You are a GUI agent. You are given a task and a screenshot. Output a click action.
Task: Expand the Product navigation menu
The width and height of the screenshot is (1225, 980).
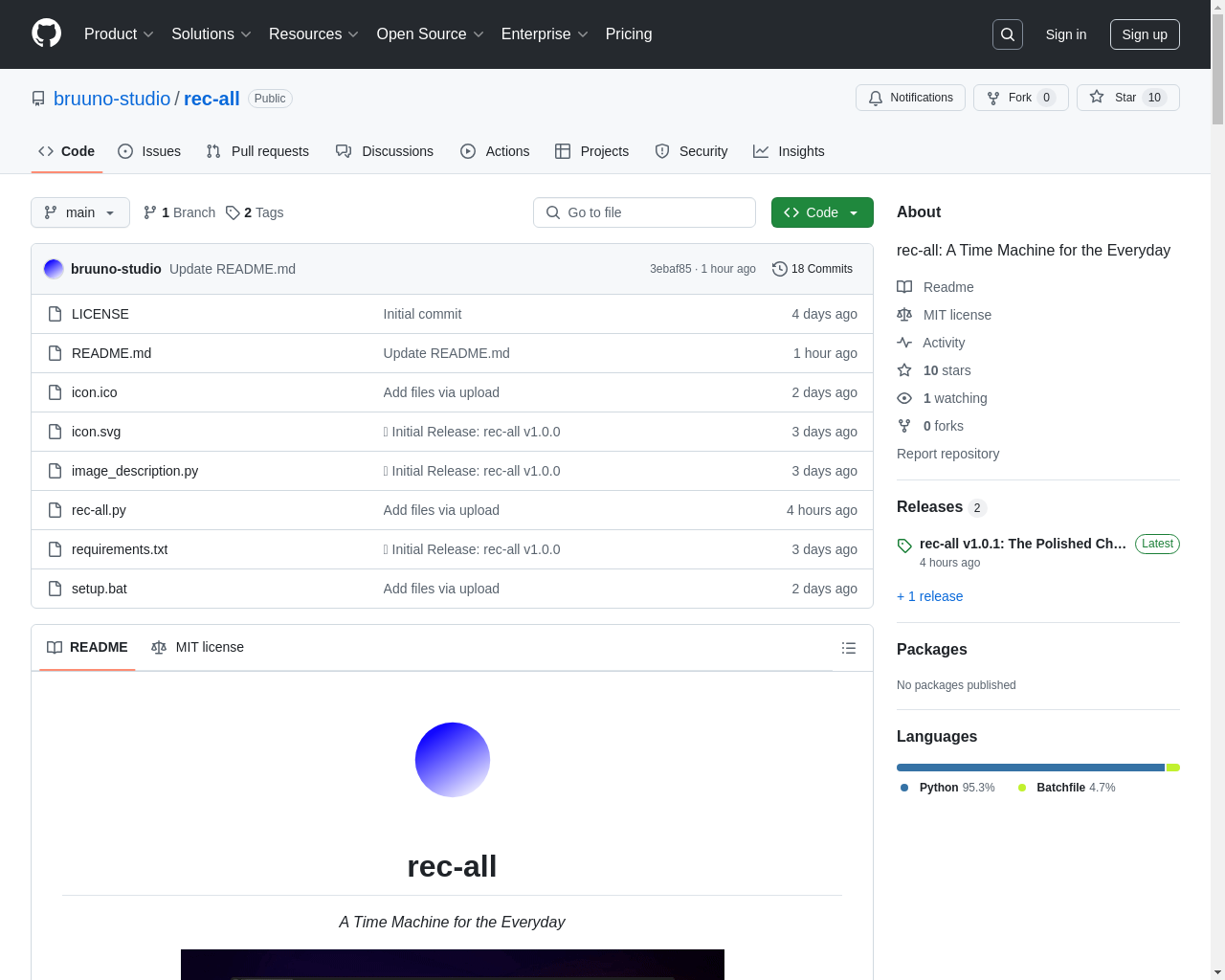click(x=118, y=34)
